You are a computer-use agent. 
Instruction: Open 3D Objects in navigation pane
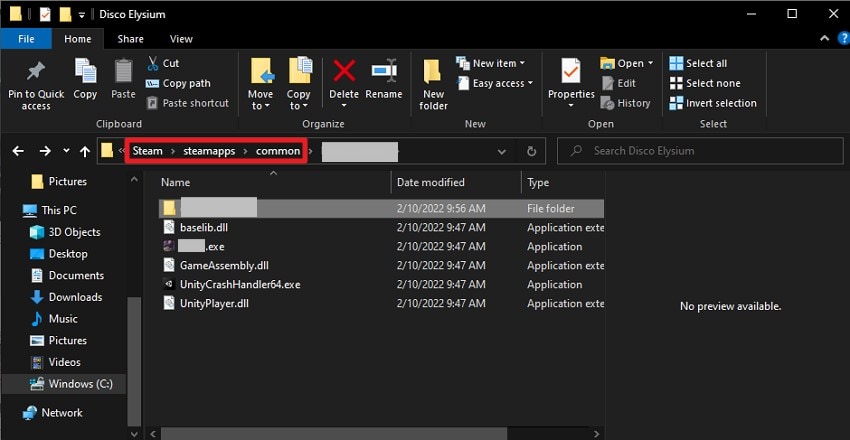click(65, 232)
